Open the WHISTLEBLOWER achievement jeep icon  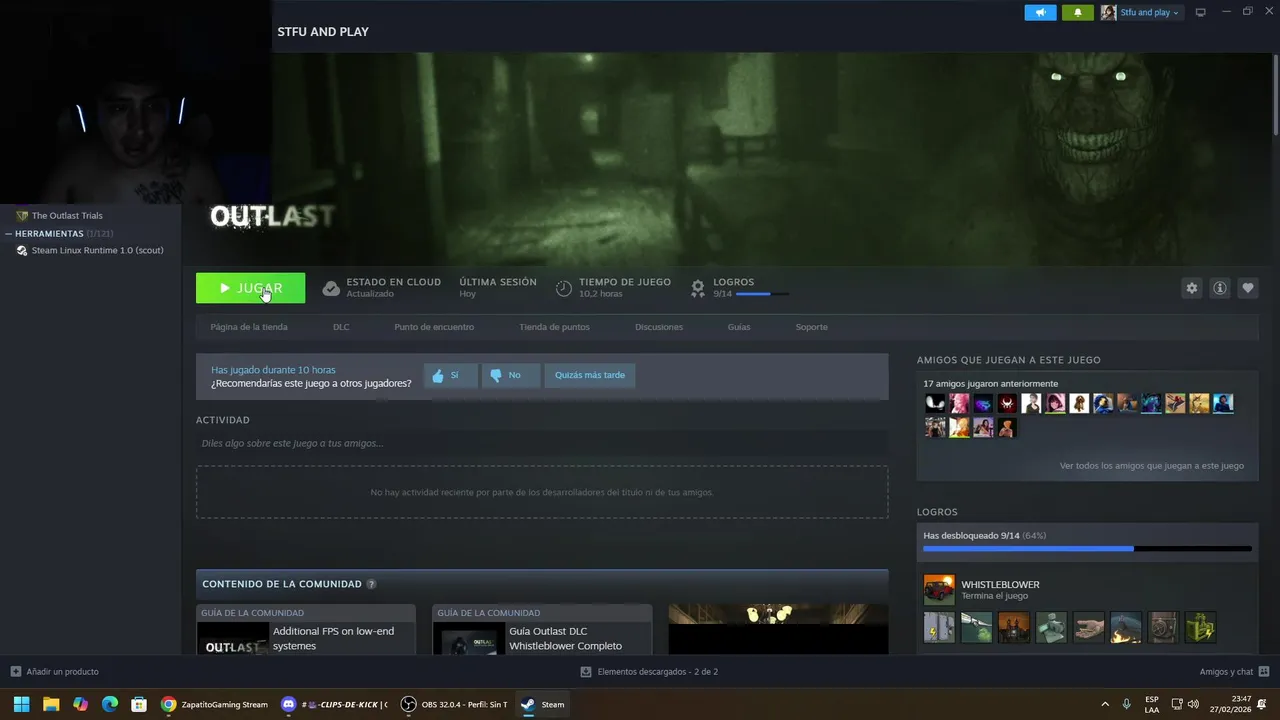click(x=939, y=589)
